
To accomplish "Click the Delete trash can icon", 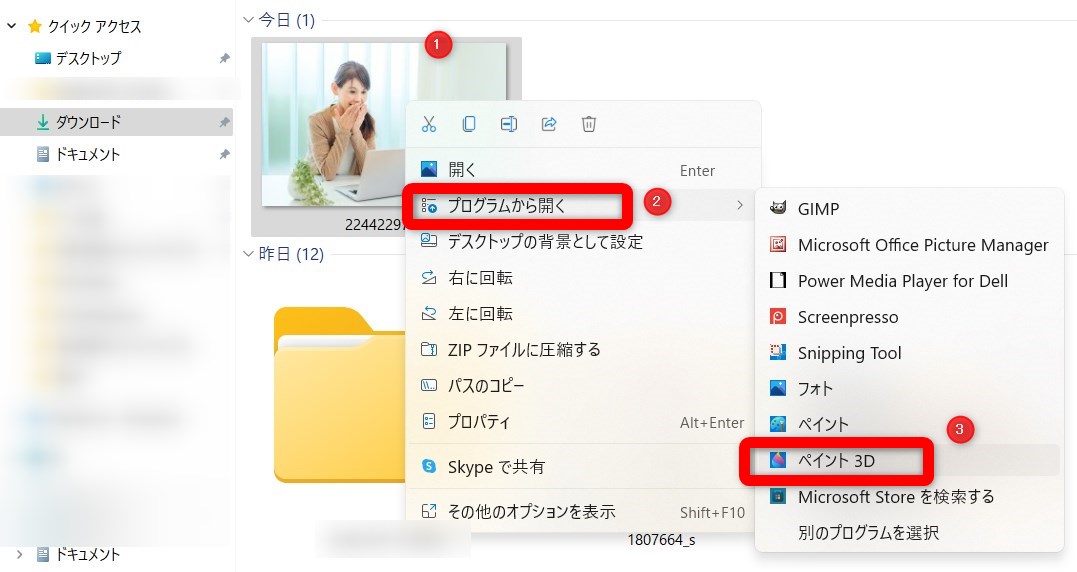I will tap(589, 124).
